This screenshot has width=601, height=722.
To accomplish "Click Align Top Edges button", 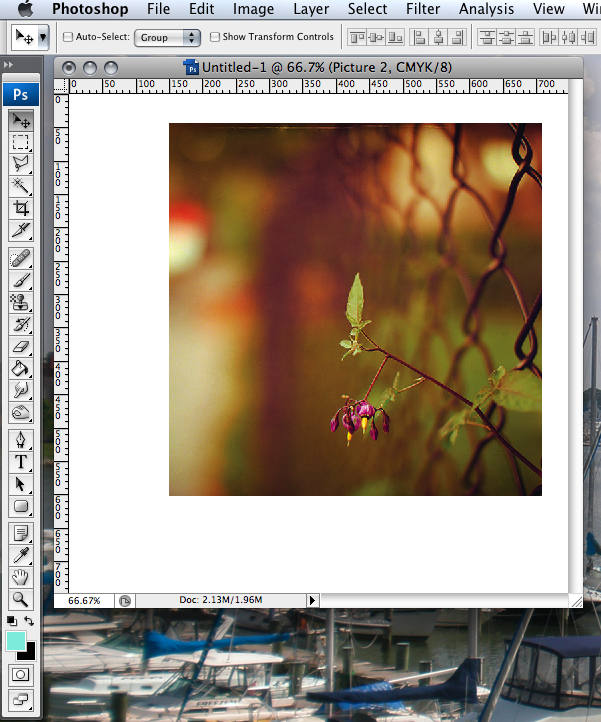I will coord(357,37).
